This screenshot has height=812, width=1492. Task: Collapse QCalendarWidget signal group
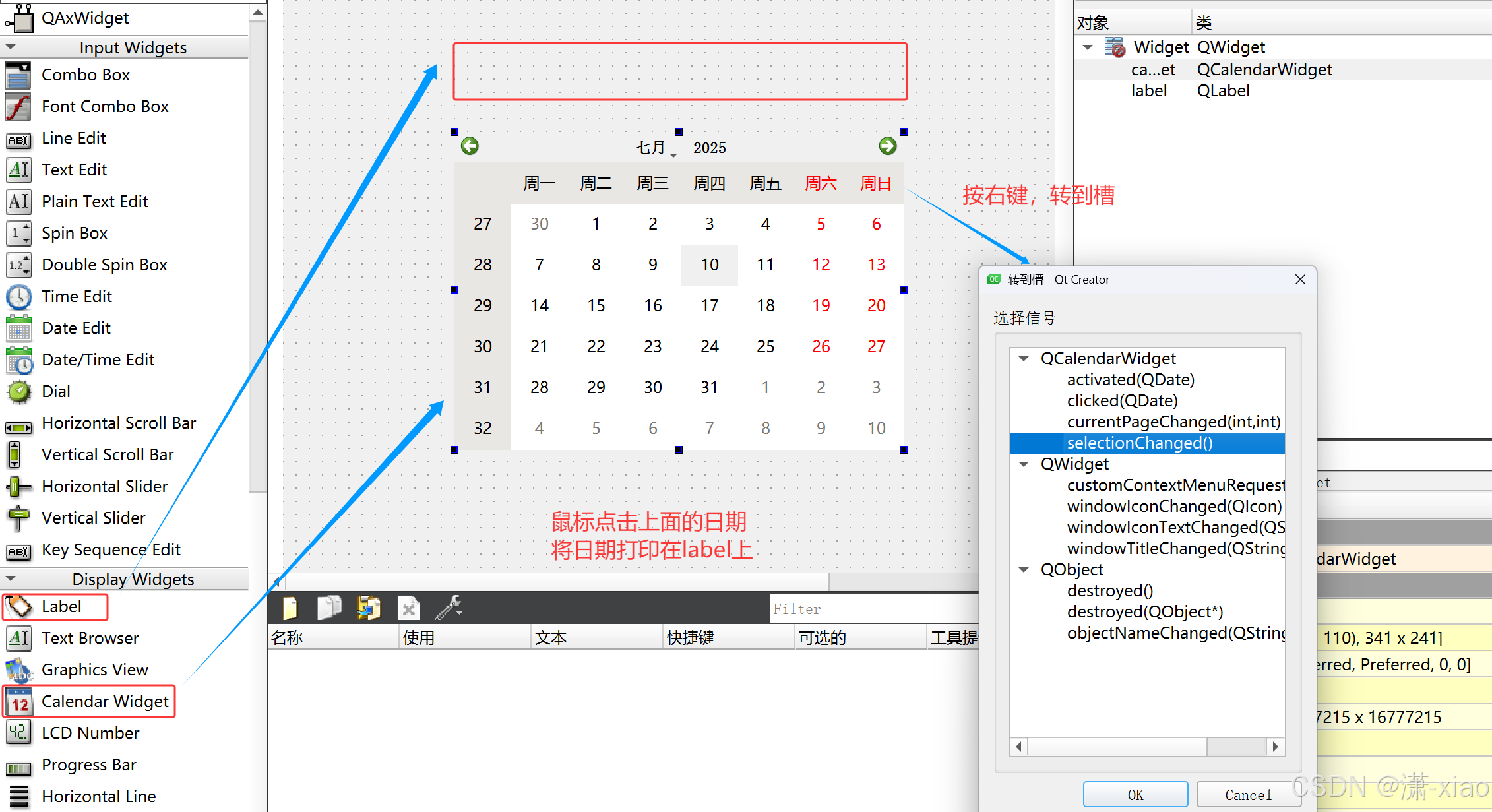click(x=1024, y=359)
